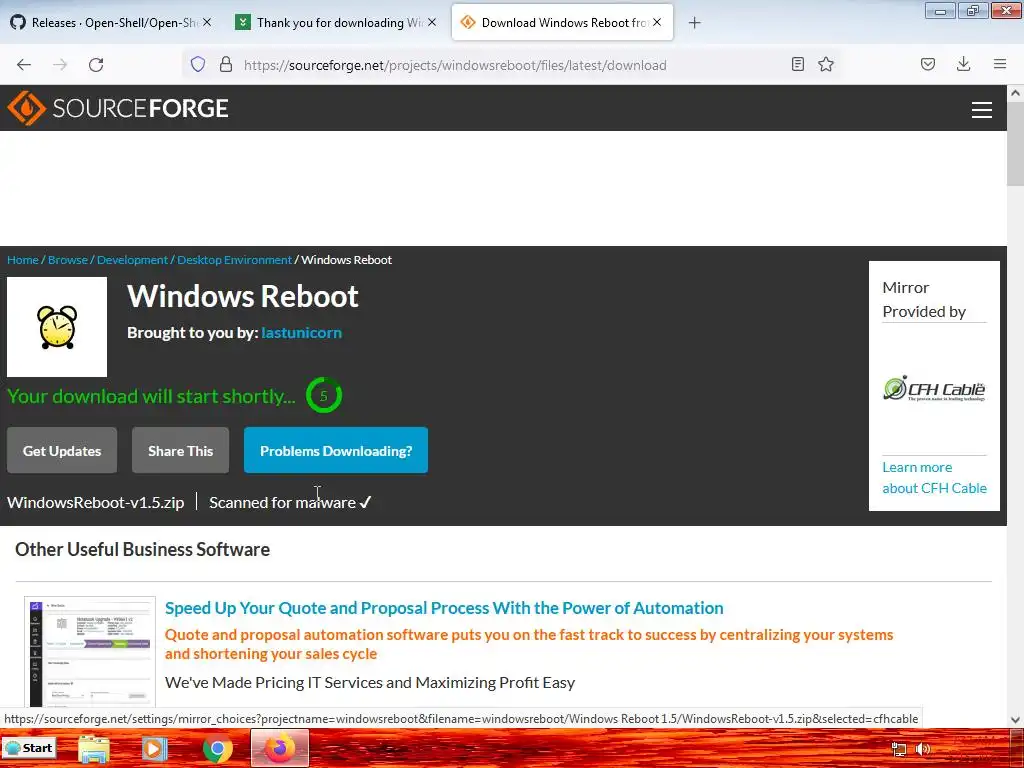Viewport: 1024px width, 768px height.
Task: Open the Desktop Environment breadcrumb link
Action: pyautogui.click(x=234, y=260)
